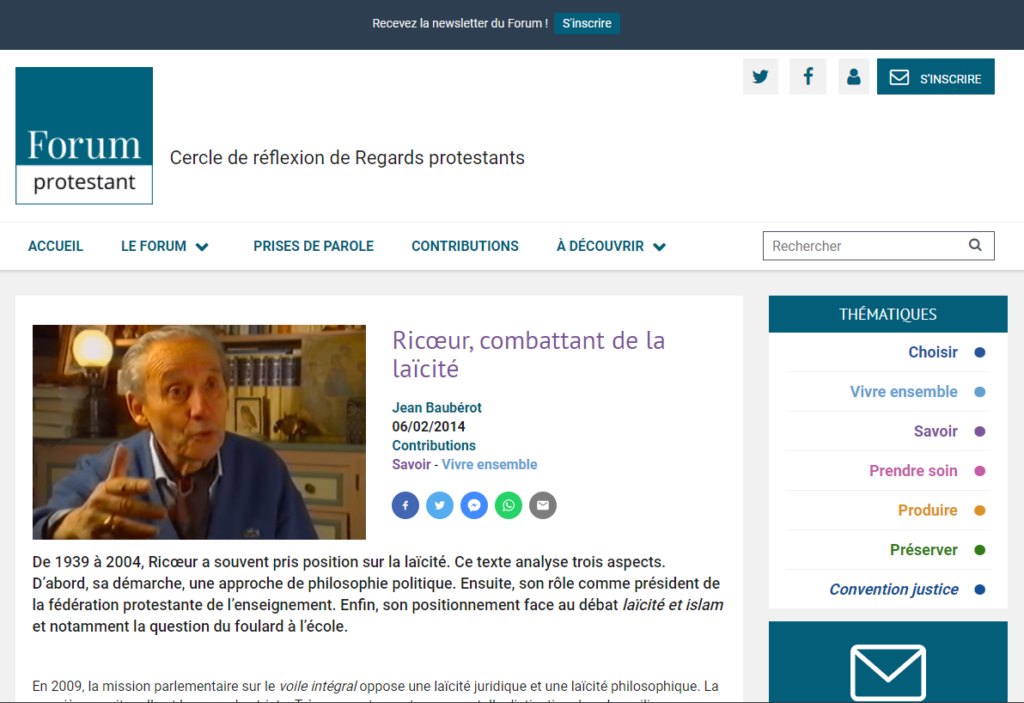Image resolution: width=1024 pixels, height=703 pixels.
Task: Select Vivre ensemble in Thématiques
Action: [x=904, y=391]
